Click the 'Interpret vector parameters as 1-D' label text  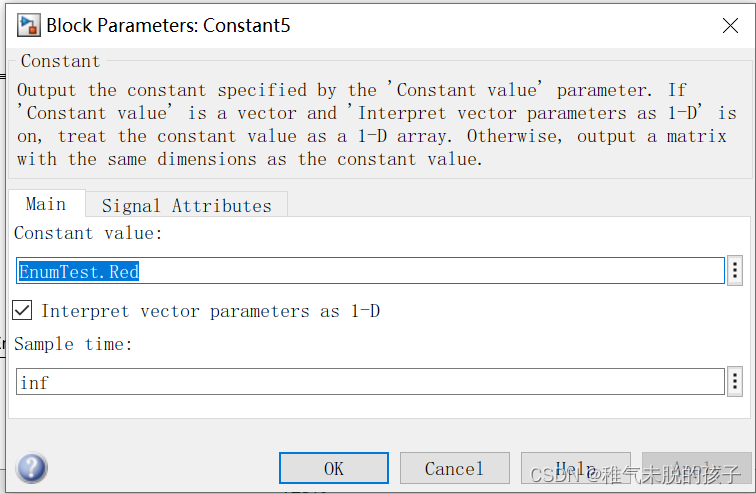click(x=210, y=311)
